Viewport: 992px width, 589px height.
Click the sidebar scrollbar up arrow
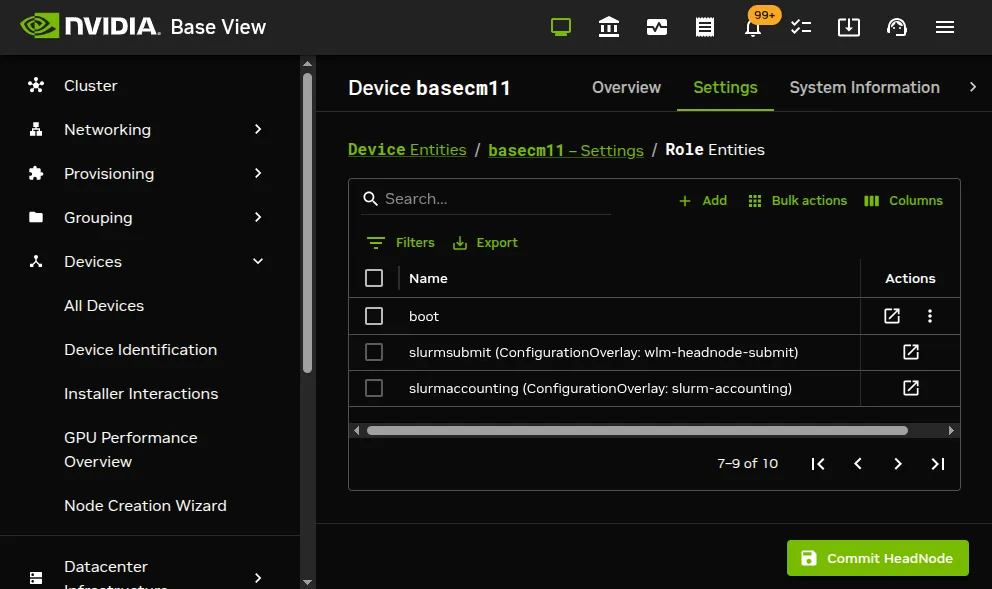pyautogui.click(x=307, y=63)
